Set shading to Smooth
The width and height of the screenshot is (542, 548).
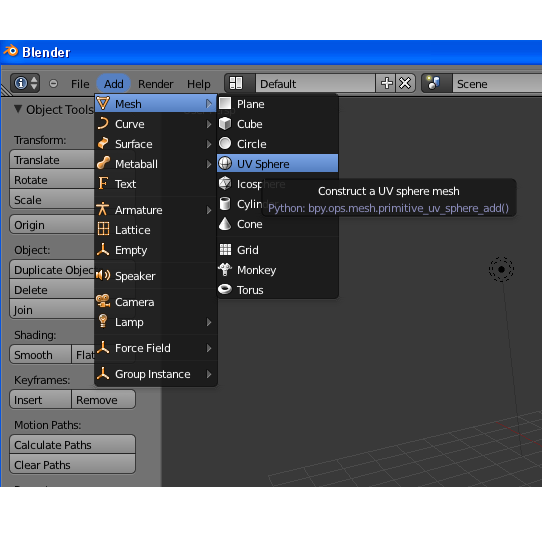tap(40, 355)
